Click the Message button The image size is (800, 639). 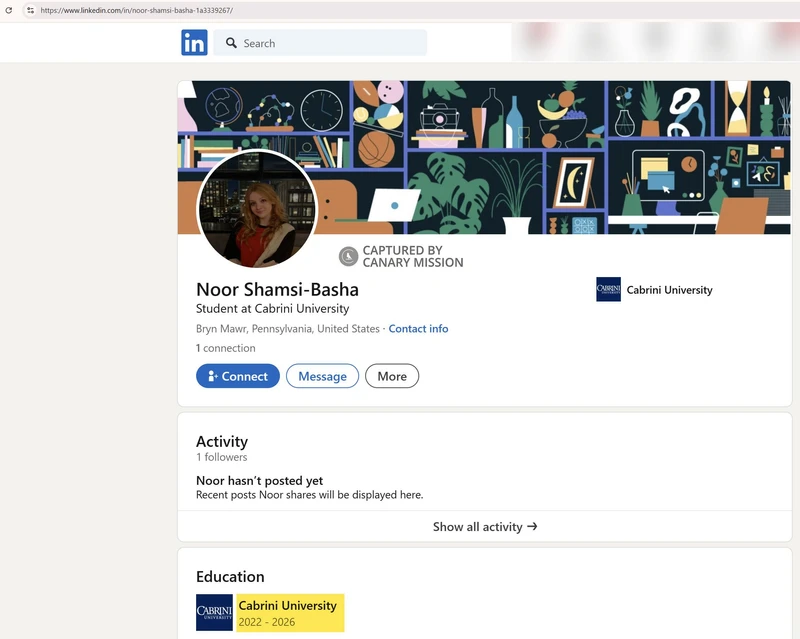click(x=322, y=376)
